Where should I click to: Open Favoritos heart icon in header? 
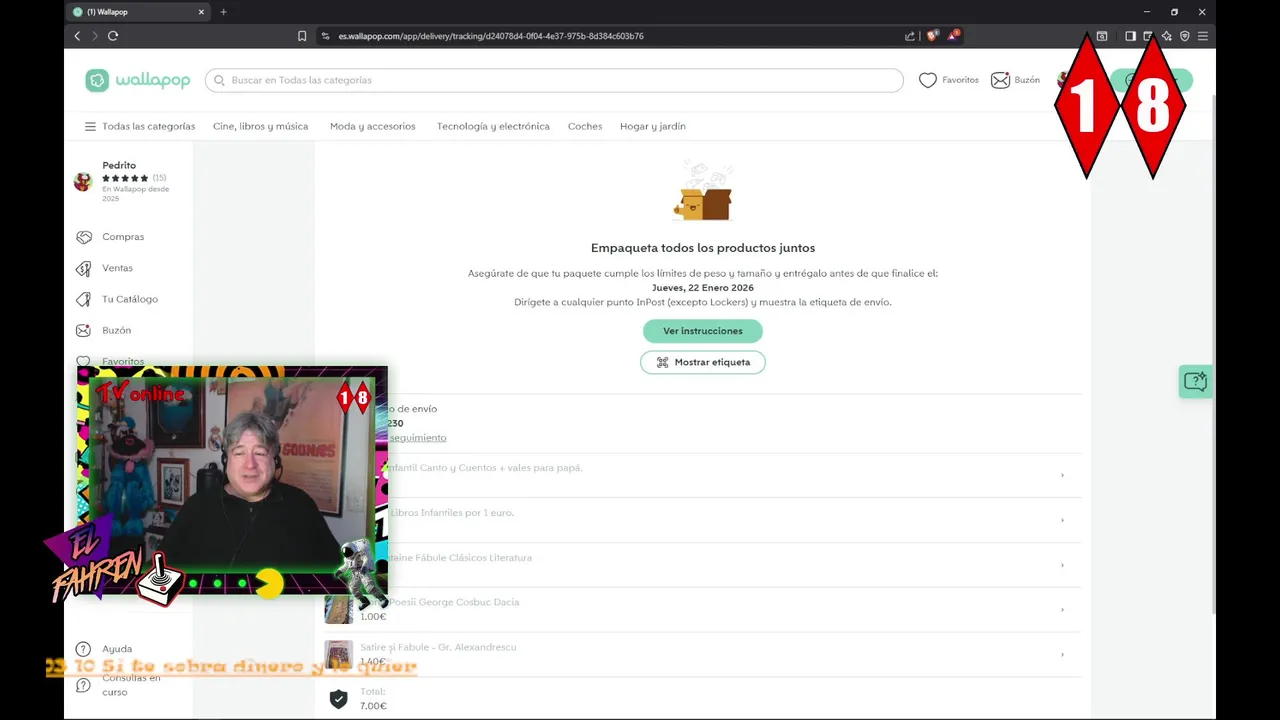[x=928, y=80]
